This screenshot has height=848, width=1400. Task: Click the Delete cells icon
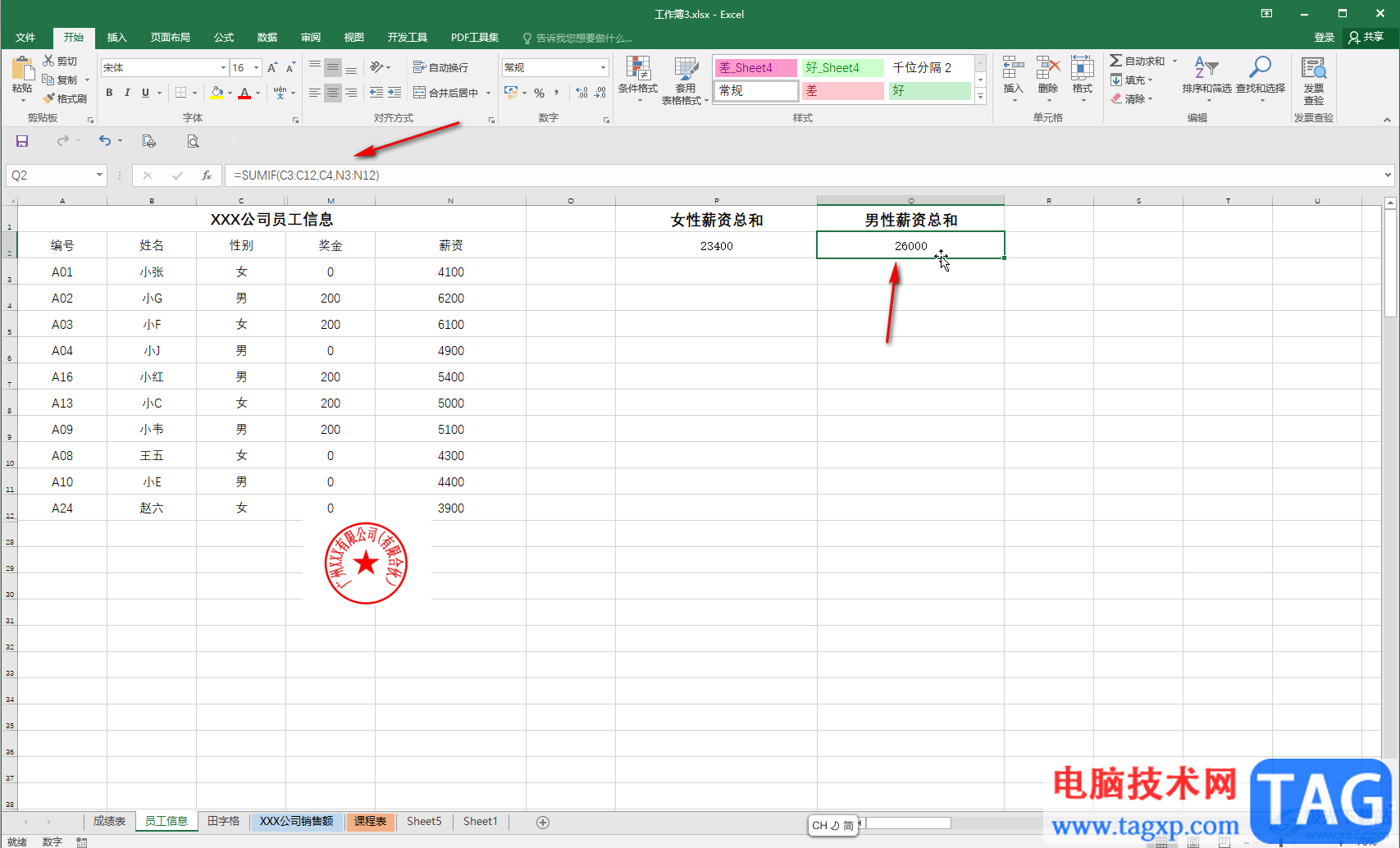(x=1048, y=68)
